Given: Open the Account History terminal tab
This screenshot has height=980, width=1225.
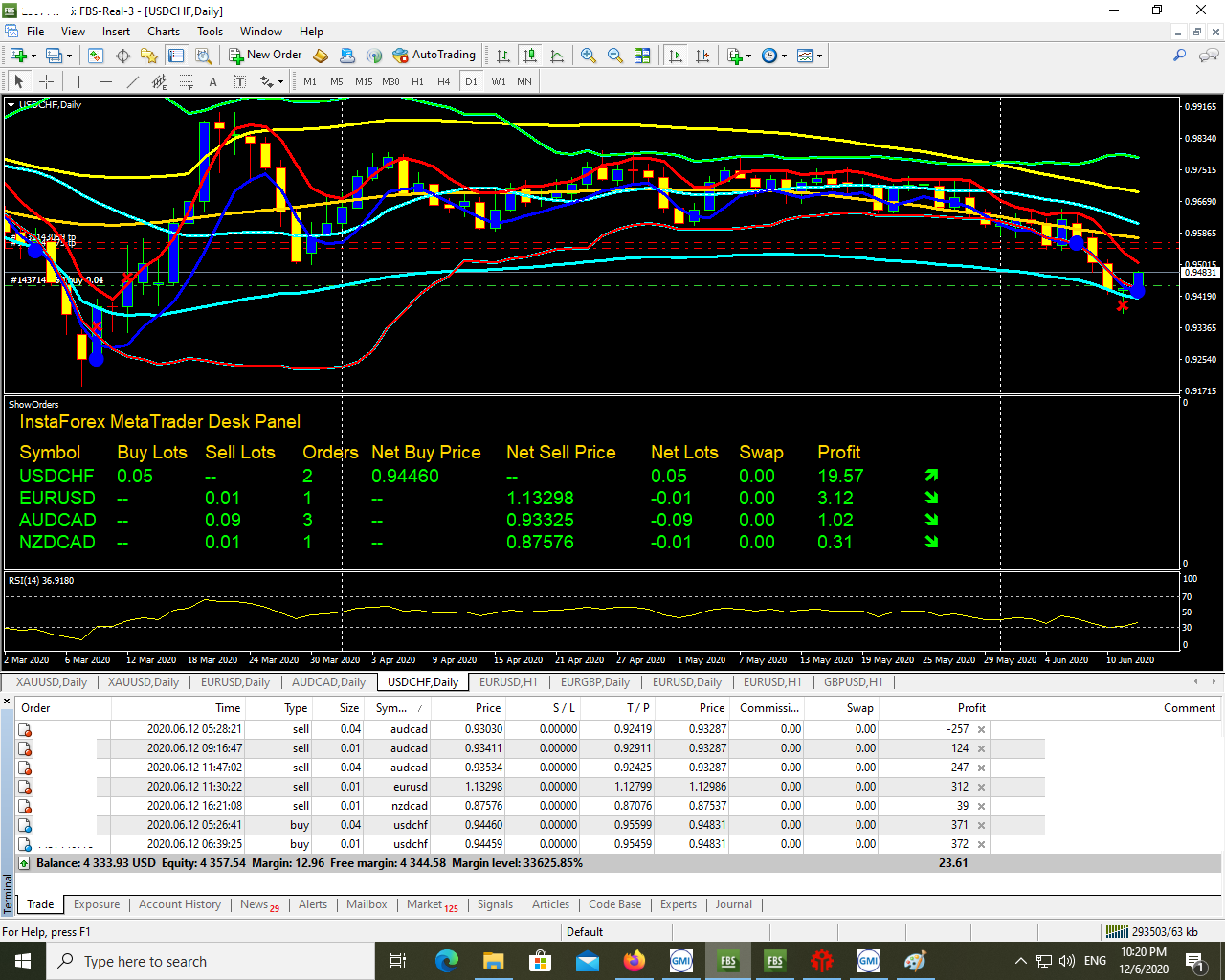Looking at the screenshot, I should (180, 904).
